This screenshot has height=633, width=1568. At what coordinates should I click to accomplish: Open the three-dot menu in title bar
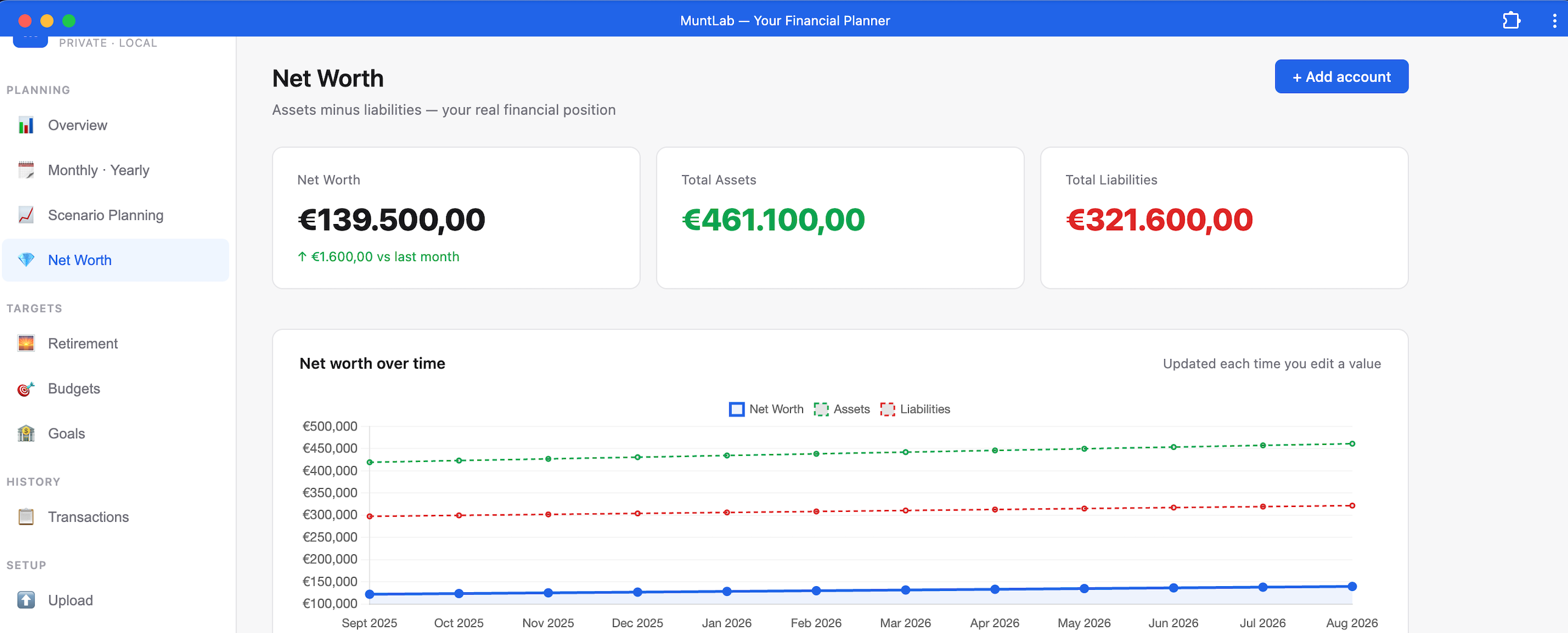point(1555,21)
